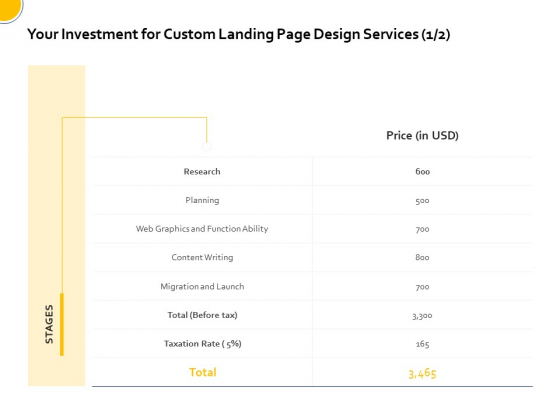
Task: Select the 'Research' stage cell
Action: [x=202, y=172]
